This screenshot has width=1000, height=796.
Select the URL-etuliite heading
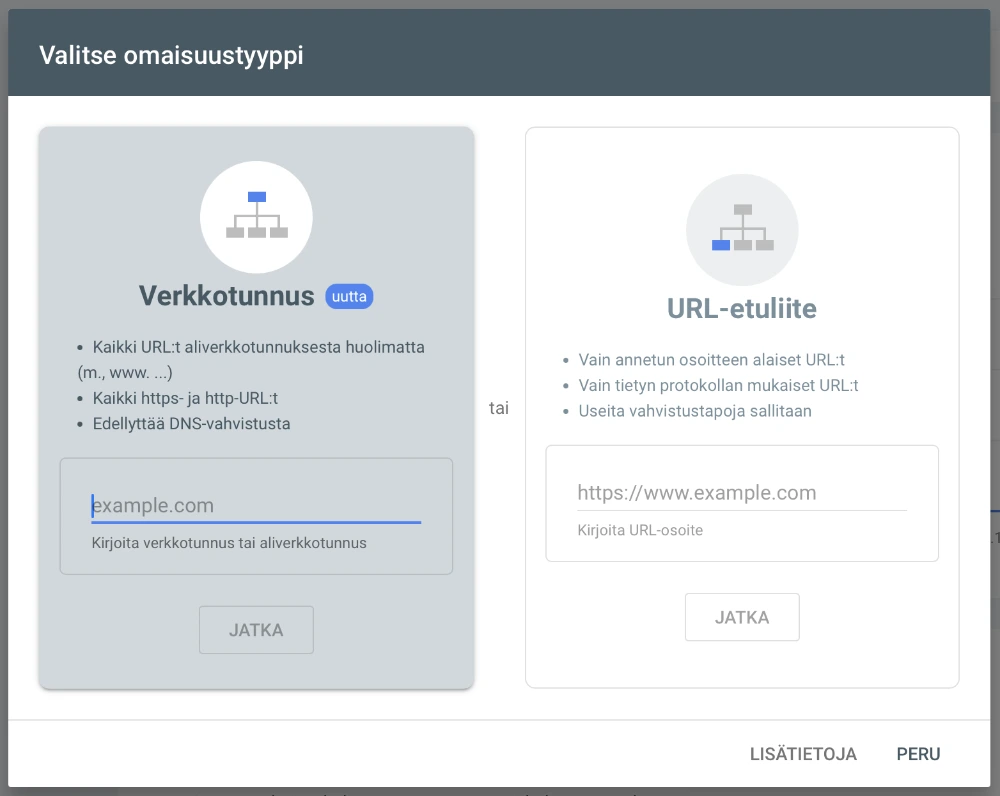click(x=742, y=309)
